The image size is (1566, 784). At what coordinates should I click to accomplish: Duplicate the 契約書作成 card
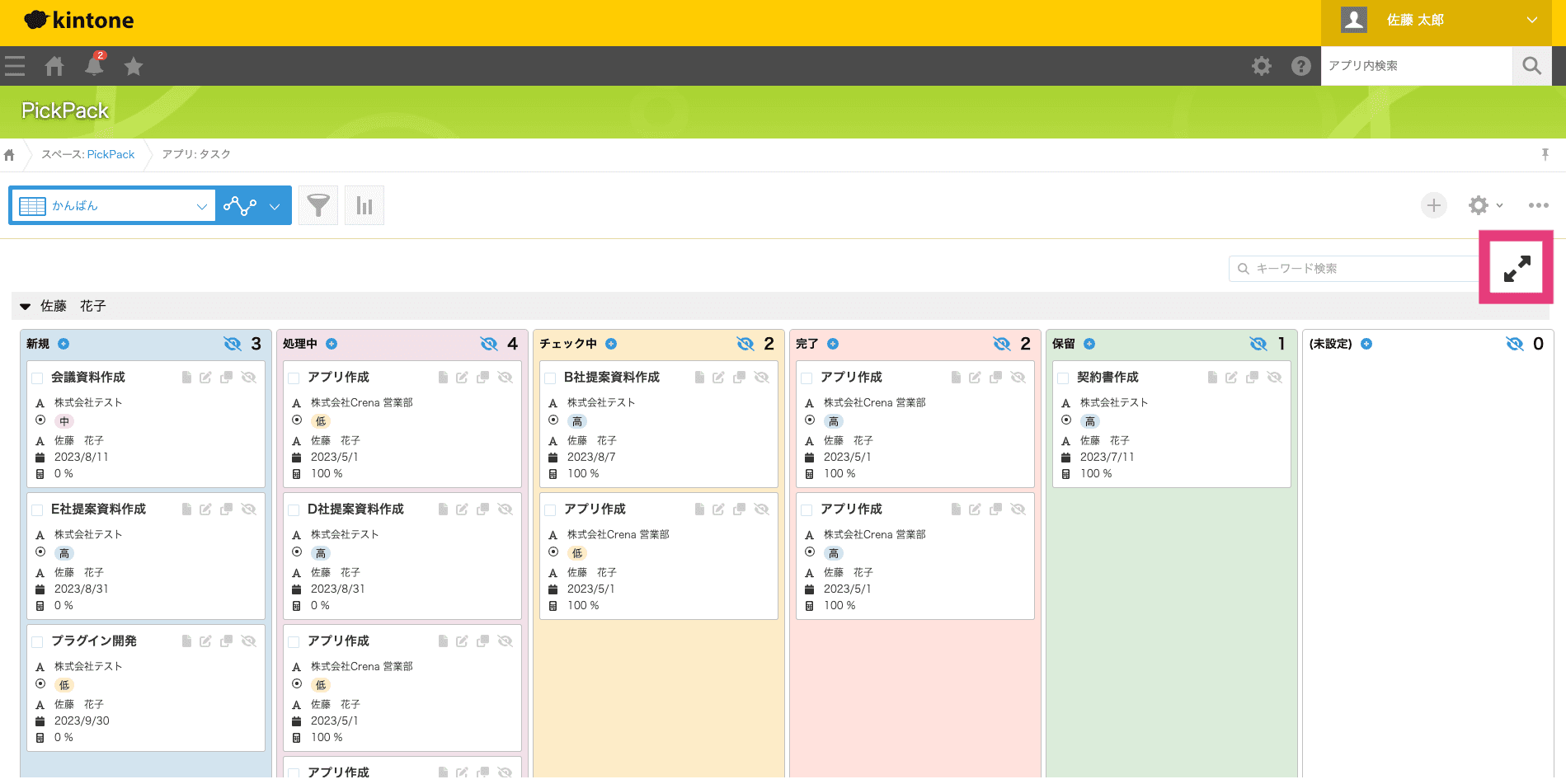click(x=1252, y=378)
